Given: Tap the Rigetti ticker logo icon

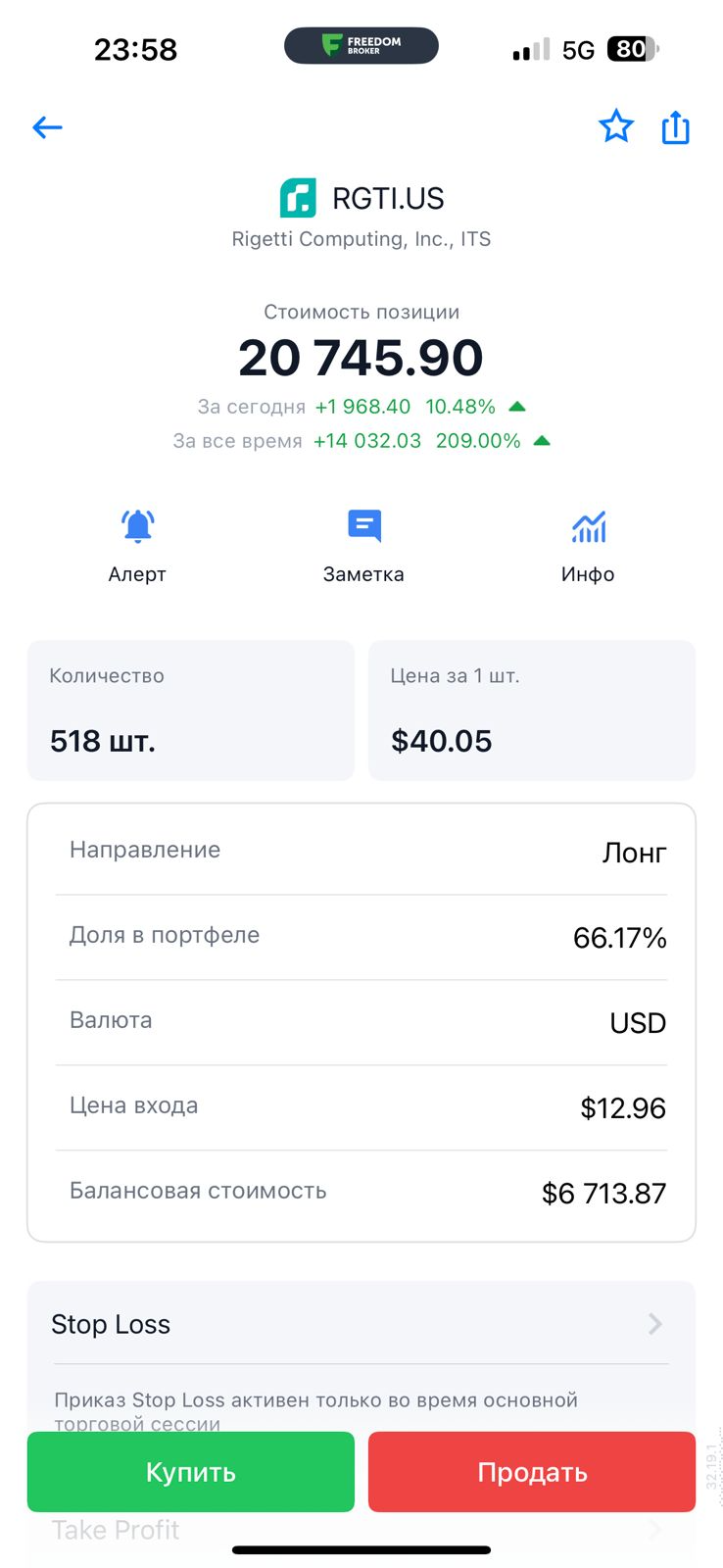Looking at the screenshot, I should [x=298, y=198].
